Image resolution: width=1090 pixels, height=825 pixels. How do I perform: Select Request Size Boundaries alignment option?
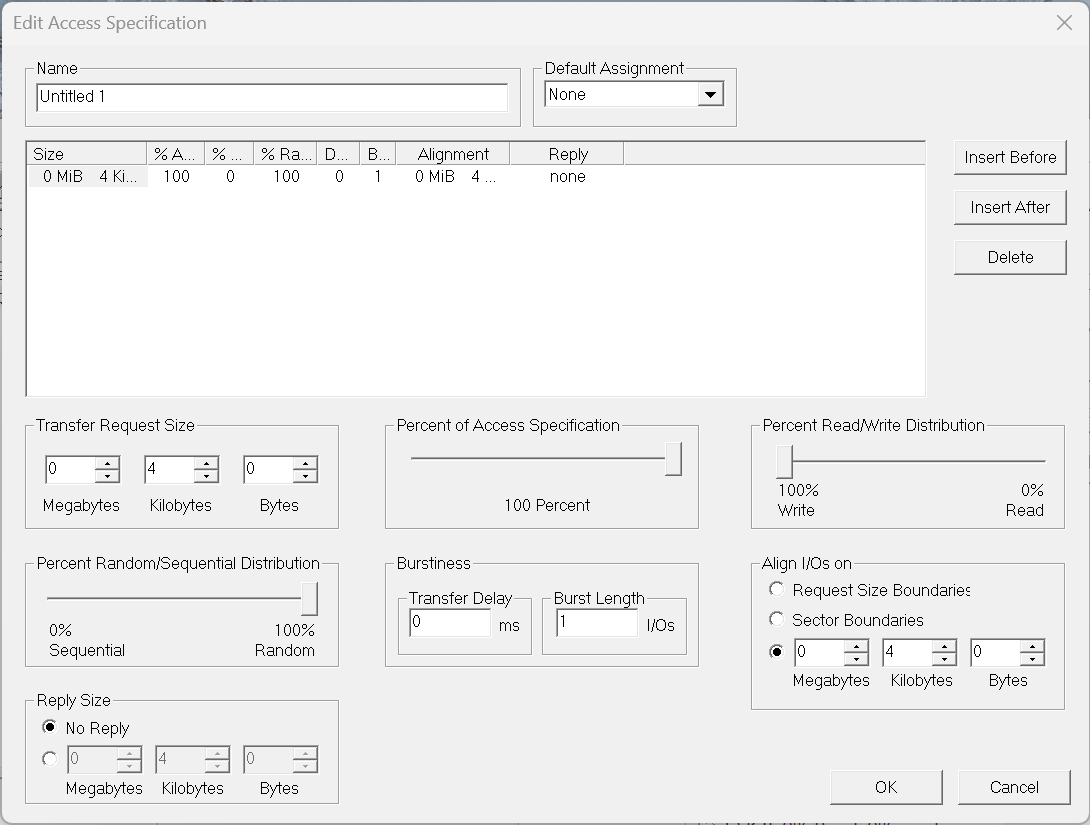pos(777,590)
